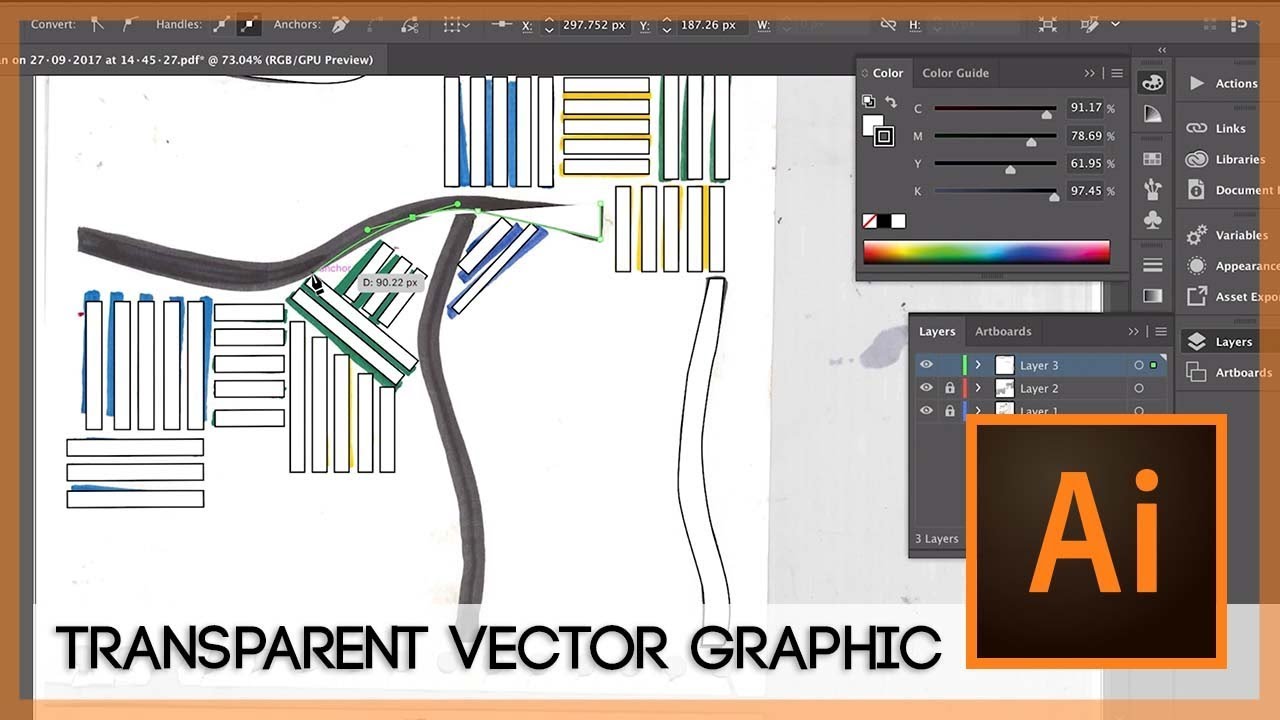Click the Y coordinate field
1280x720 pixels.
click(713, 25)
